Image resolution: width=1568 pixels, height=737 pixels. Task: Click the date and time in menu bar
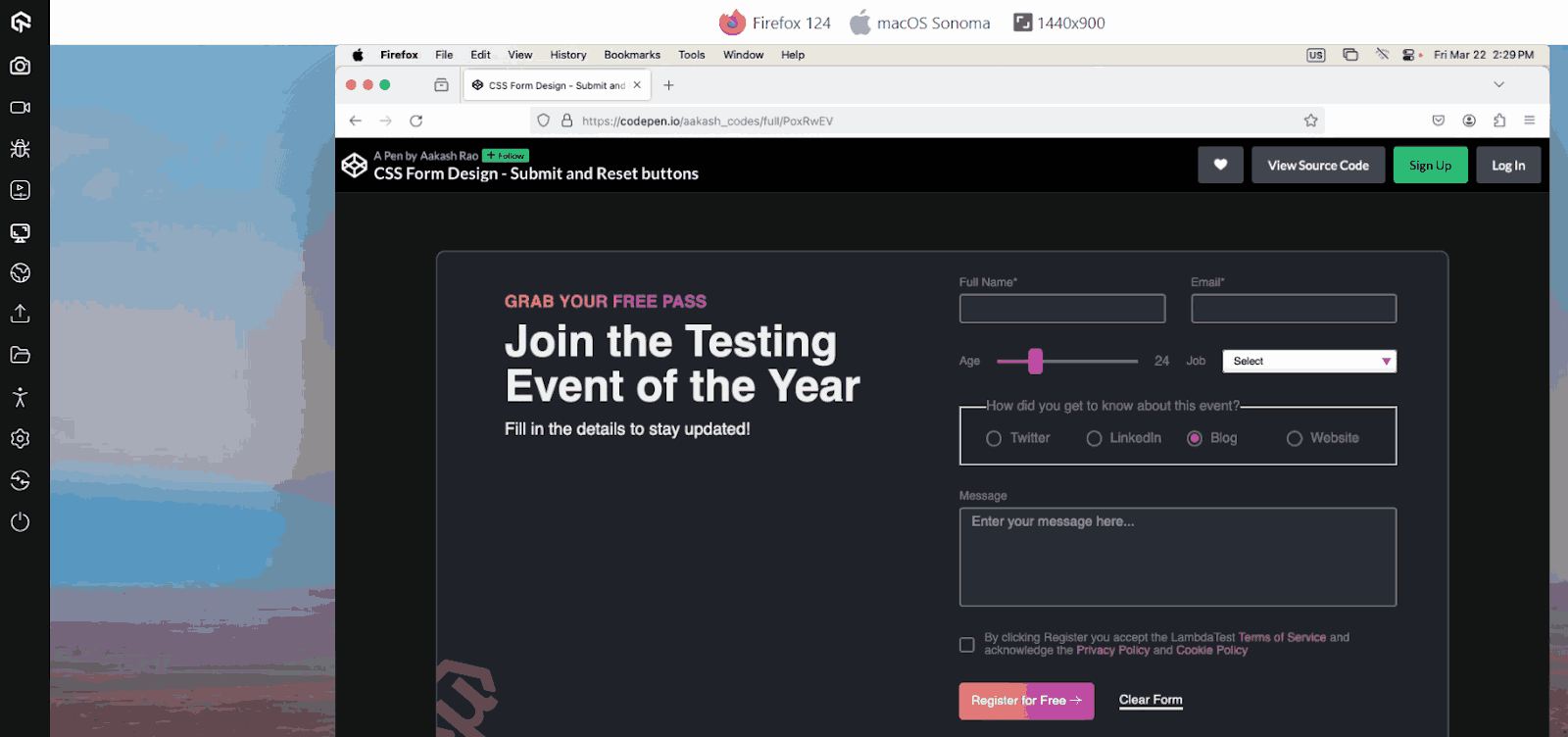1484,55
